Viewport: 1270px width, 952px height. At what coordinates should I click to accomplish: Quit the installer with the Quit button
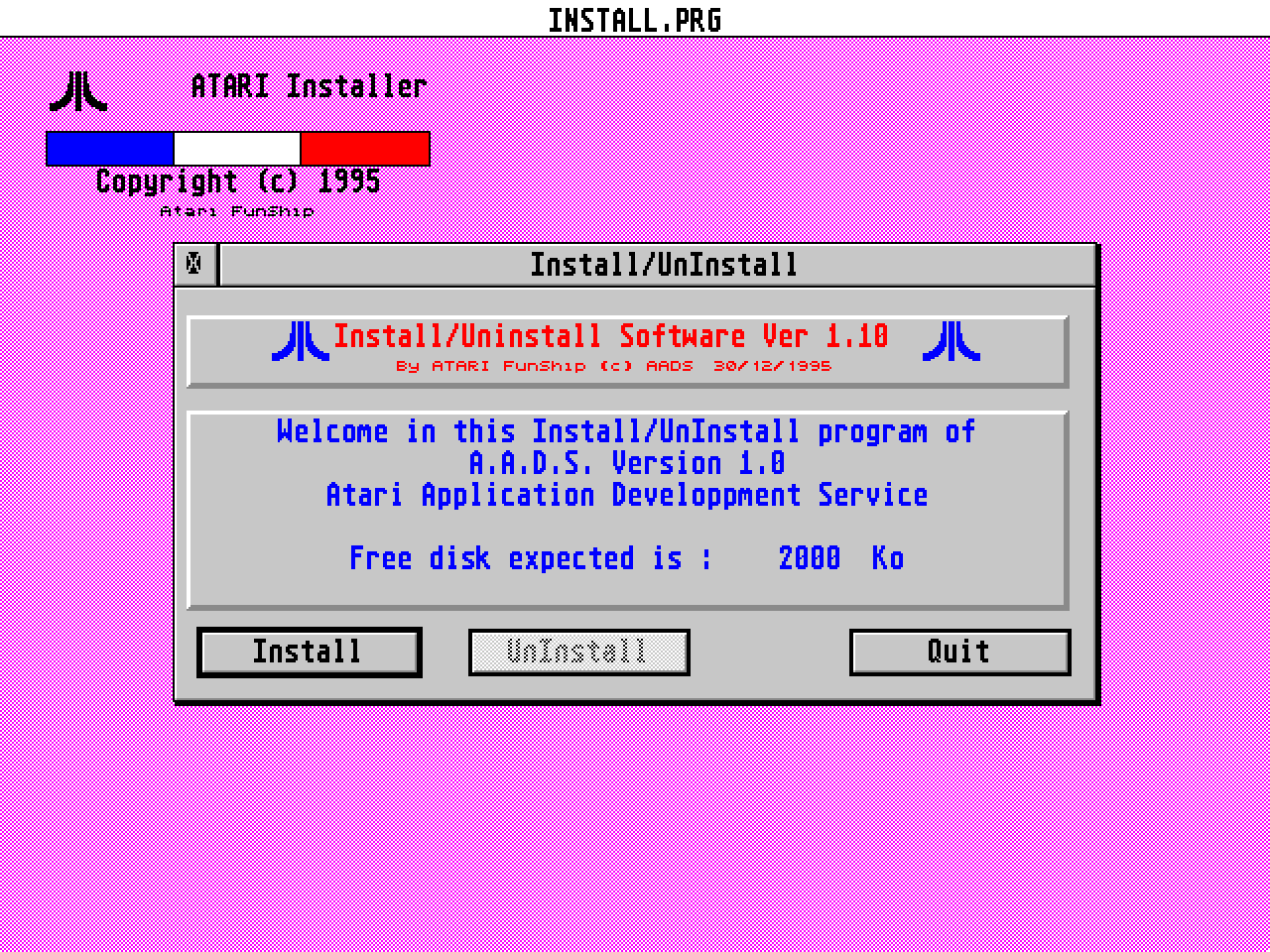tap(959, 653)
